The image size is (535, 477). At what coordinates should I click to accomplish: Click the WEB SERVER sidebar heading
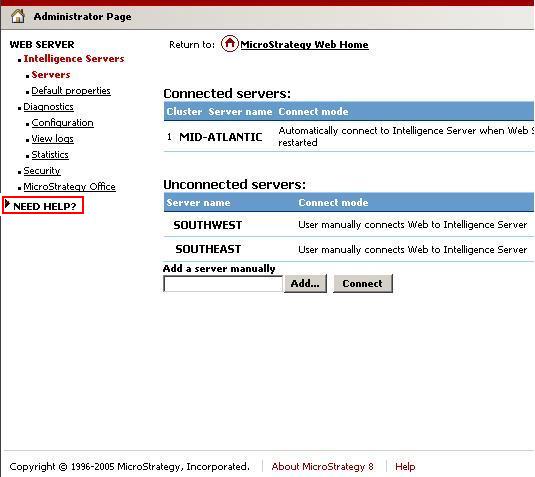click(x=42, y=45)
